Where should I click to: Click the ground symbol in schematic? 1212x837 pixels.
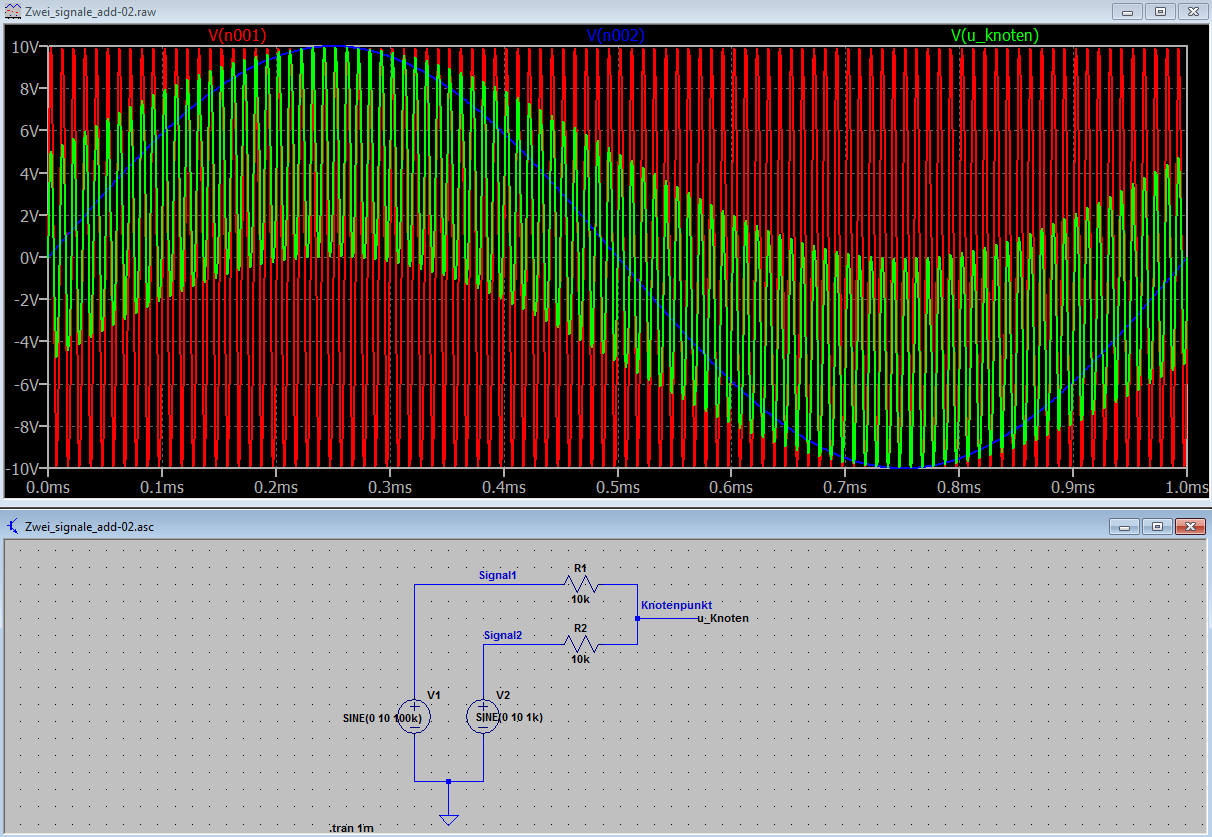449,818
